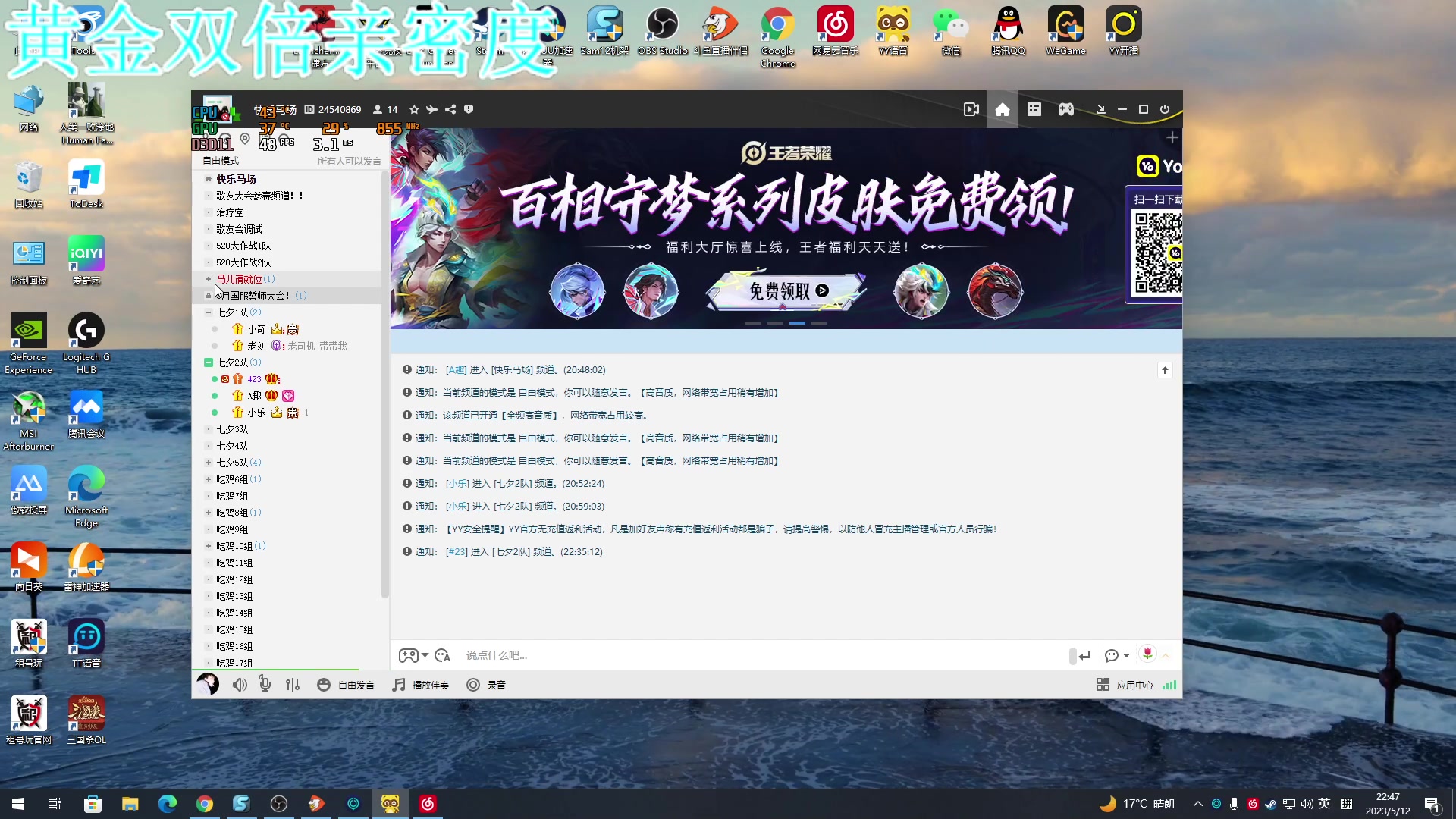Open Google Chrome desktop shortcut
Image resolution: width=1456 pixels, height=819 pixels.
pyautogui.click(x=778, y=37)
